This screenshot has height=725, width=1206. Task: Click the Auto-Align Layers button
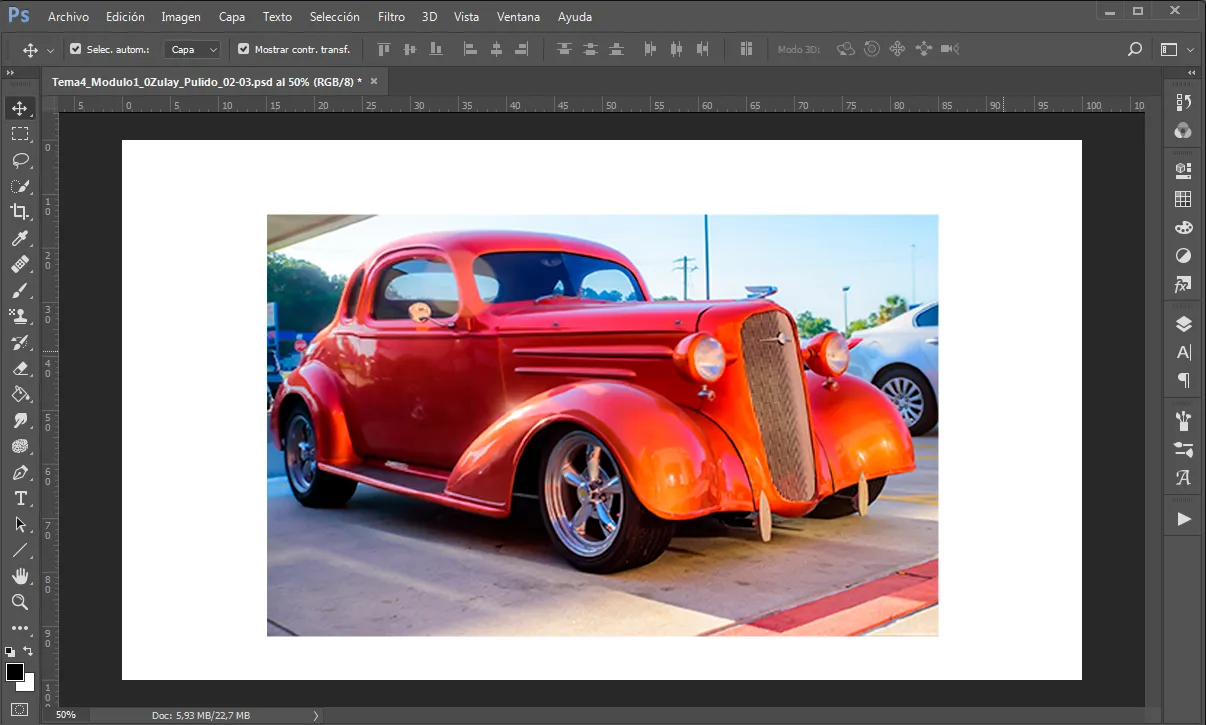[x=746, y=49]
